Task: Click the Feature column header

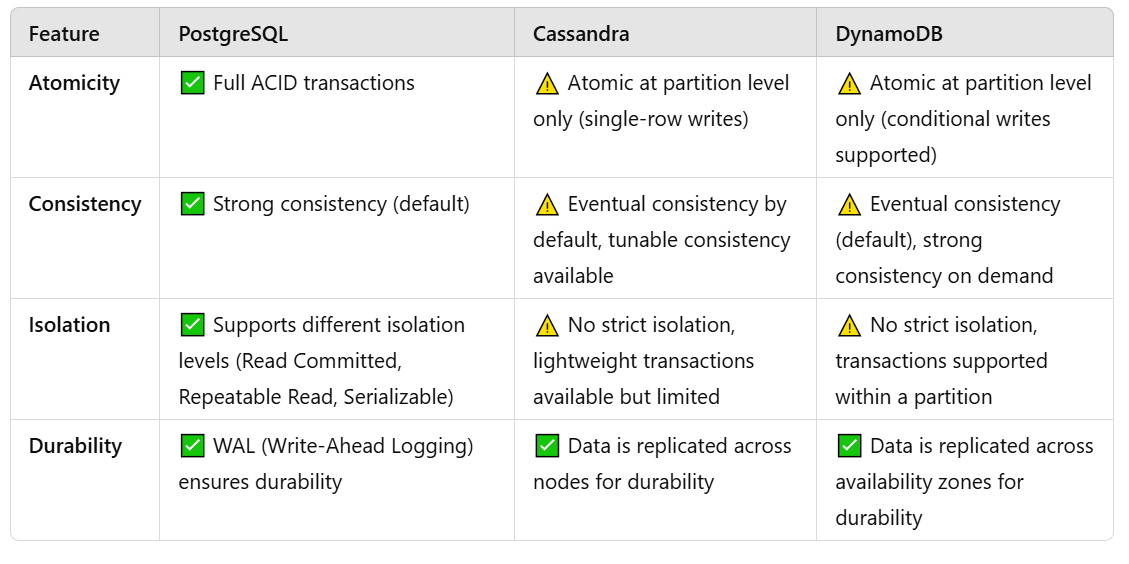Action: (x=64, y=34)
